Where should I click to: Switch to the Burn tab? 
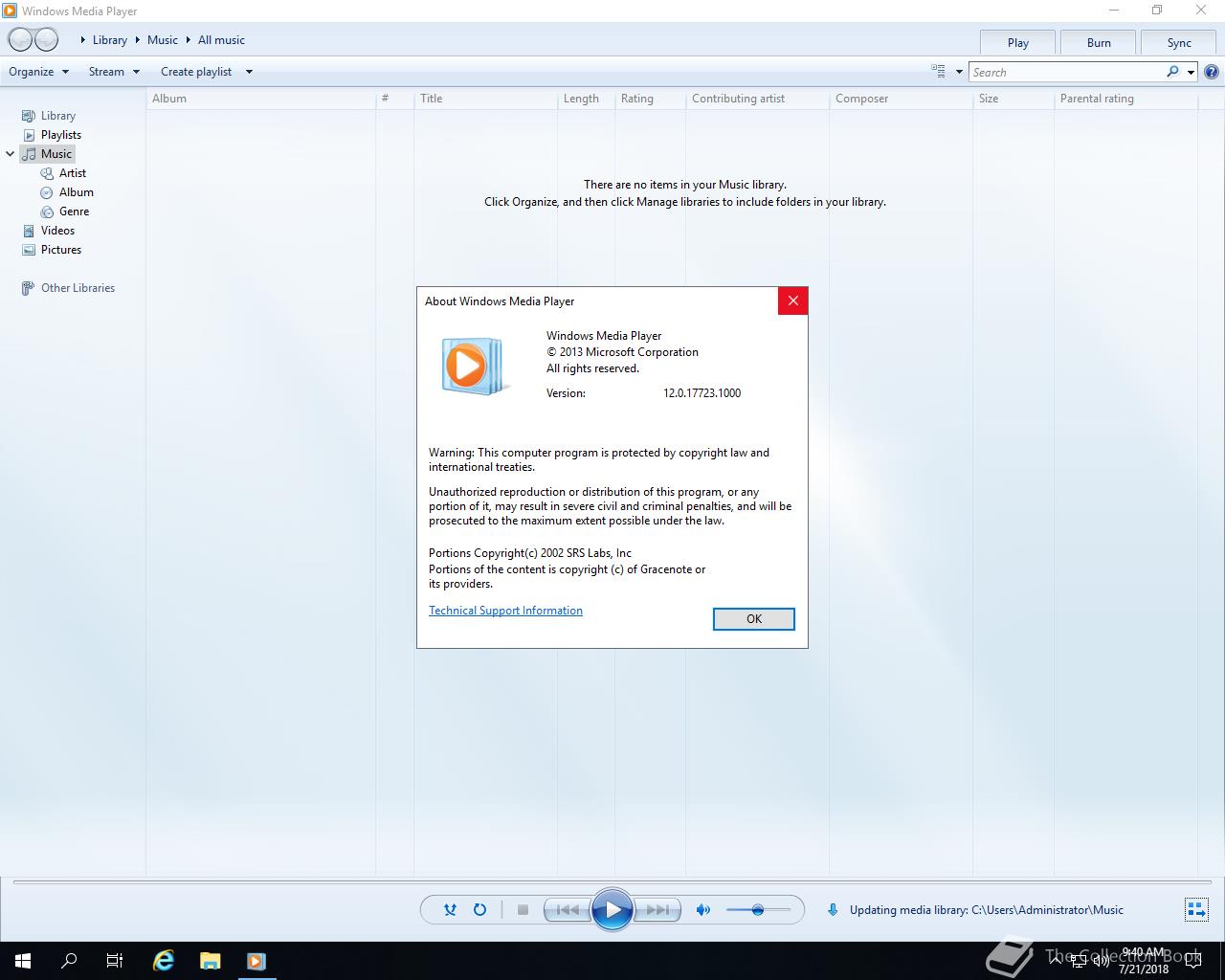click(x=1099, y=43)
